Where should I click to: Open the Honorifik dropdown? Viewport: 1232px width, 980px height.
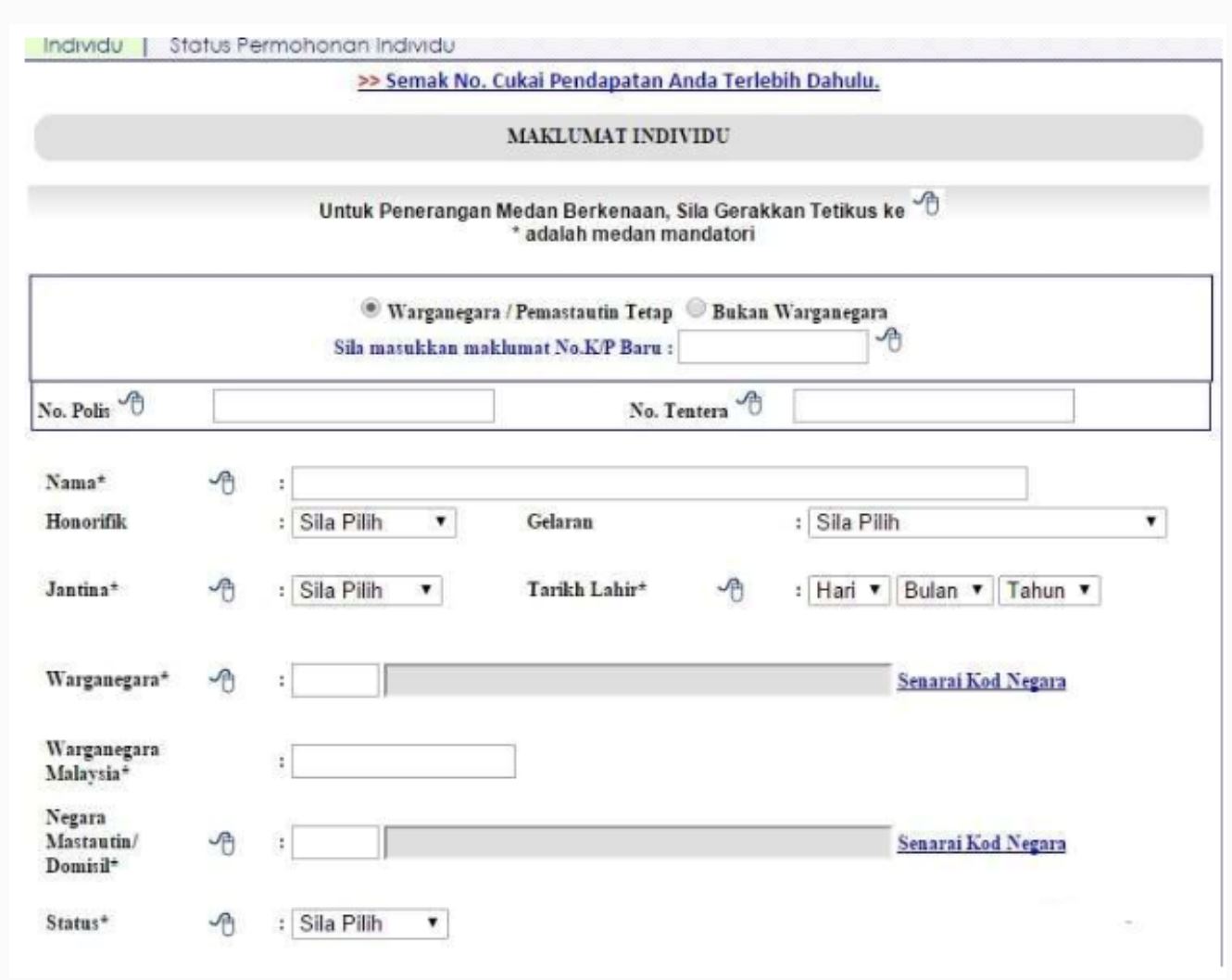[x=373, y=522]
